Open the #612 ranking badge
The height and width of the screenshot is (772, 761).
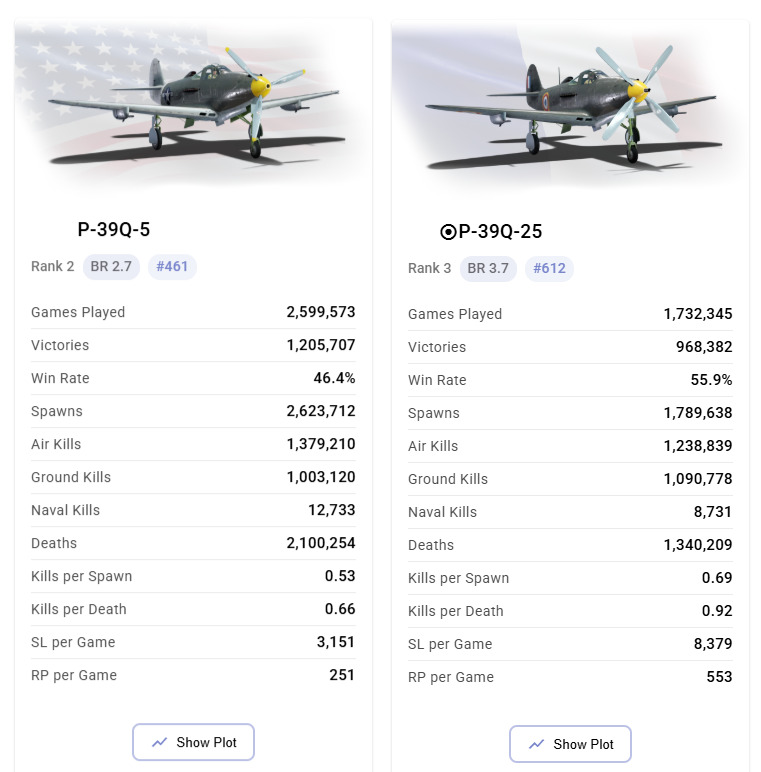pos(549,268)
